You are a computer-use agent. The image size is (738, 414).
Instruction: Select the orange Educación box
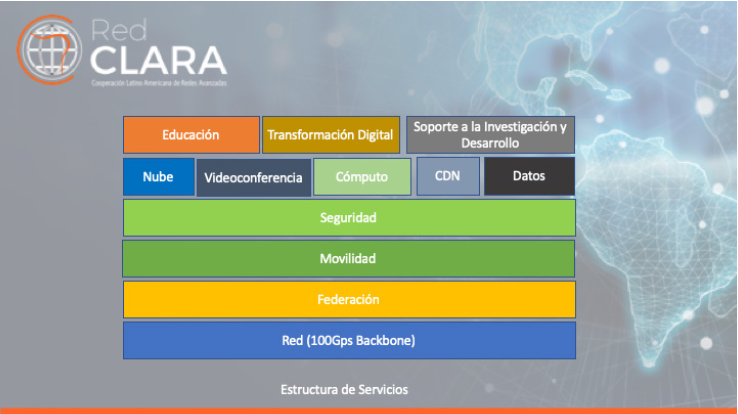click(x=191, y=135)
